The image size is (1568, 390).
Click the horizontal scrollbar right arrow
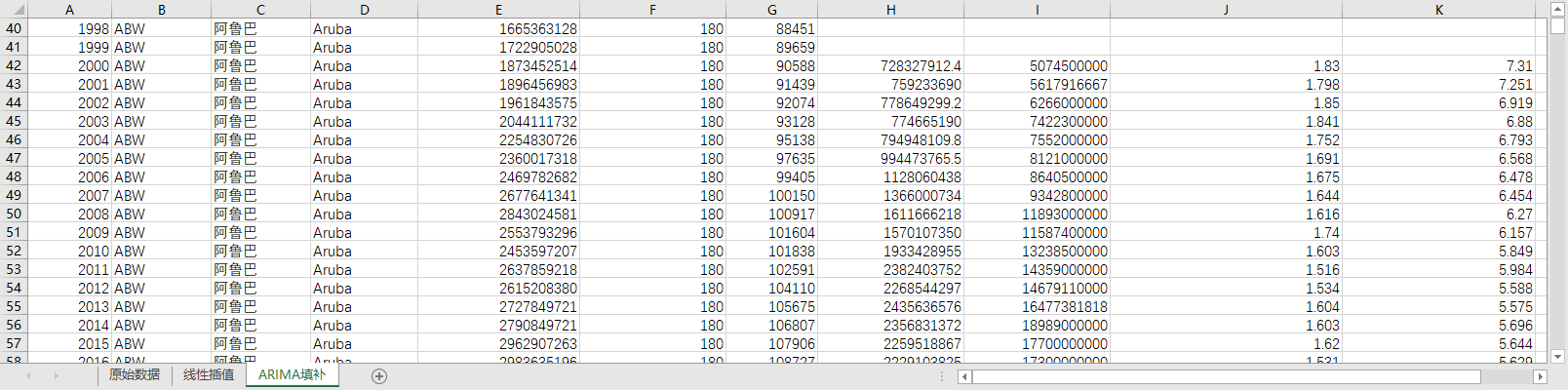click(1541, 376)
